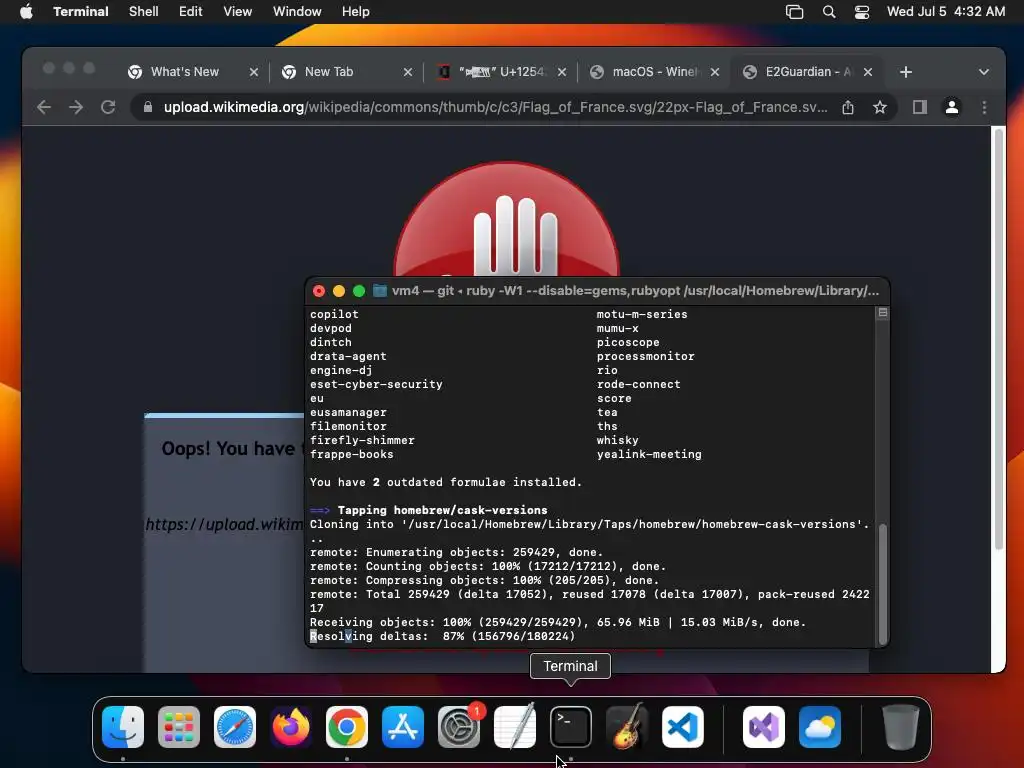Click 'eset-cyber-security' in Terminal list
The image size is (1024, 768).
(376, 384)
